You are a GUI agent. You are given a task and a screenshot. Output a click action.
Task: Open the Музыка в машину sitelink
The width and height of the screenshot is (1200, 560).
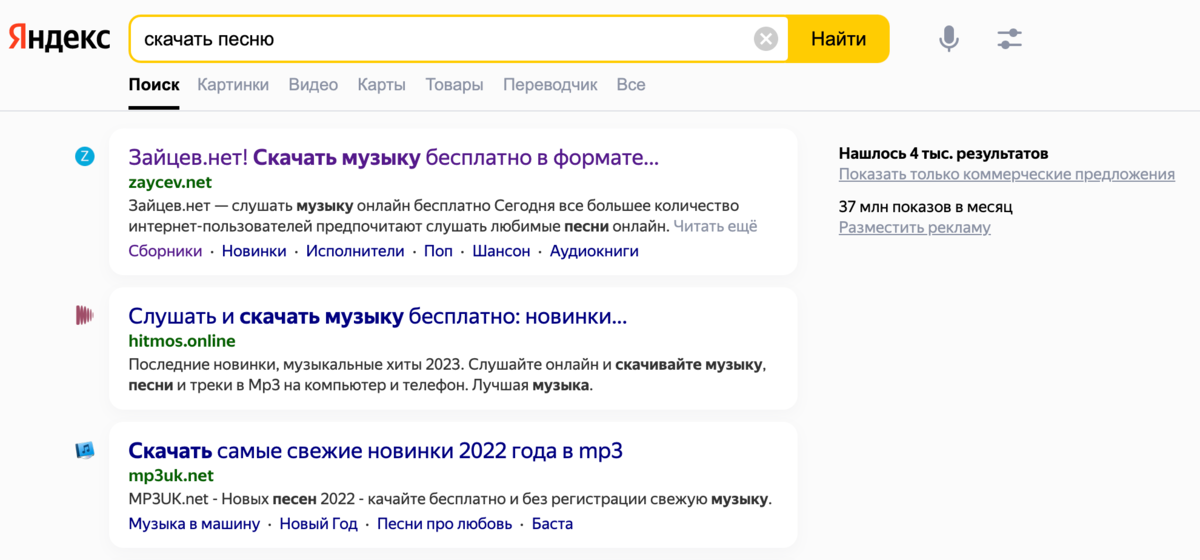pyautogui.click(x=194, y=524)
